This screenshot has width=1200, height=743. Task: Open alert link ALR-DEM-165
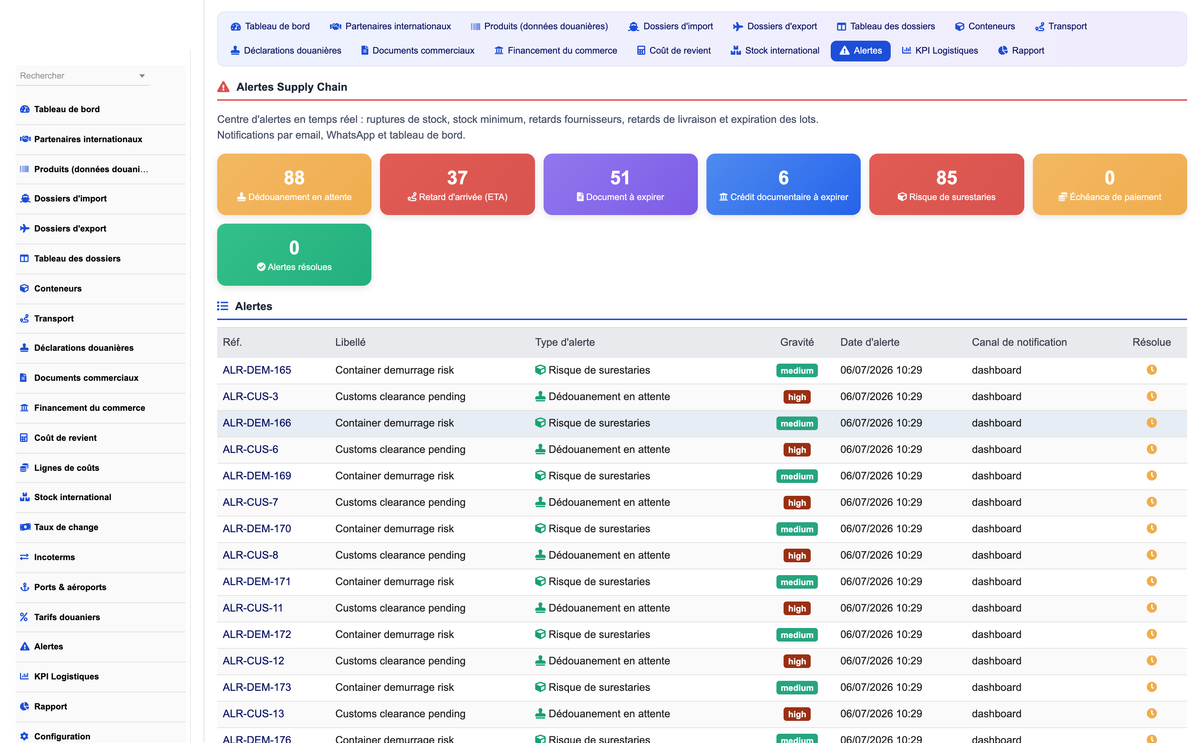(257, 370)
